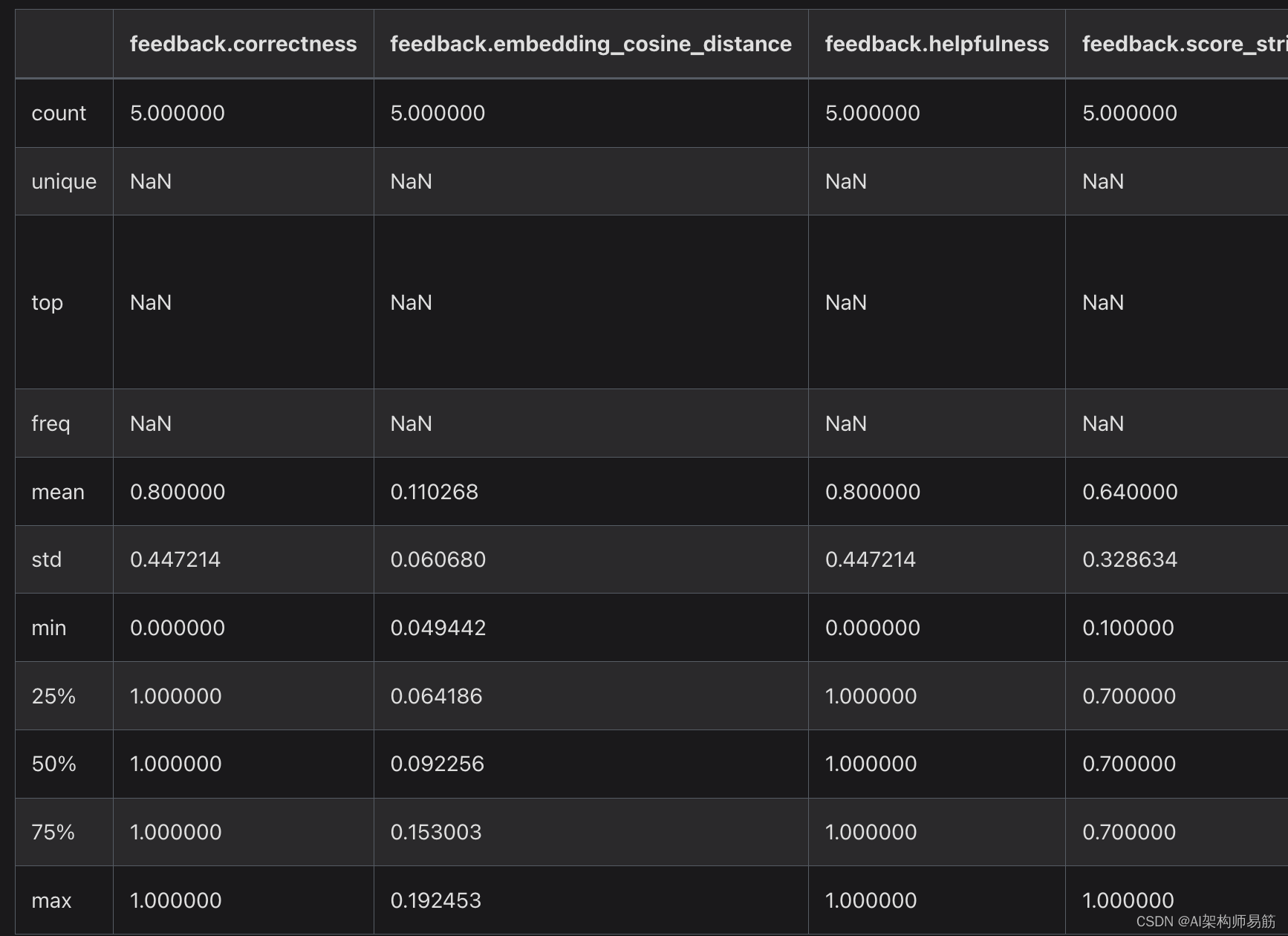
Task: Select the mean row label
Action: 58,491
